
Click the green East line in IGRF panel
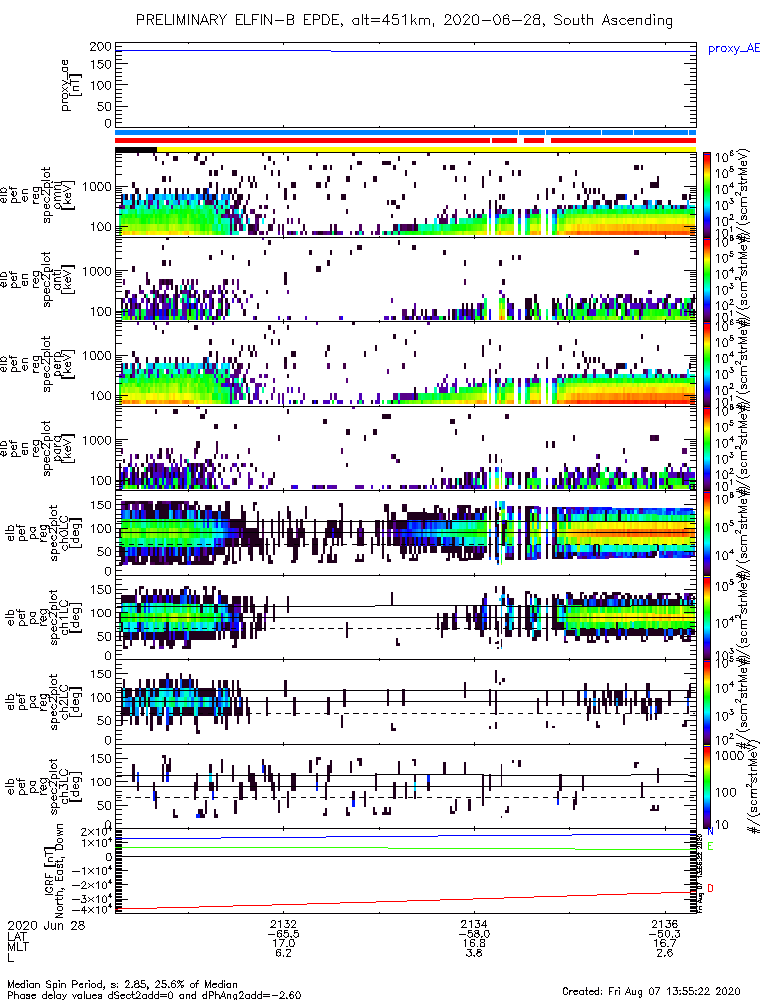pyautogui.click(x=406, y=848)
